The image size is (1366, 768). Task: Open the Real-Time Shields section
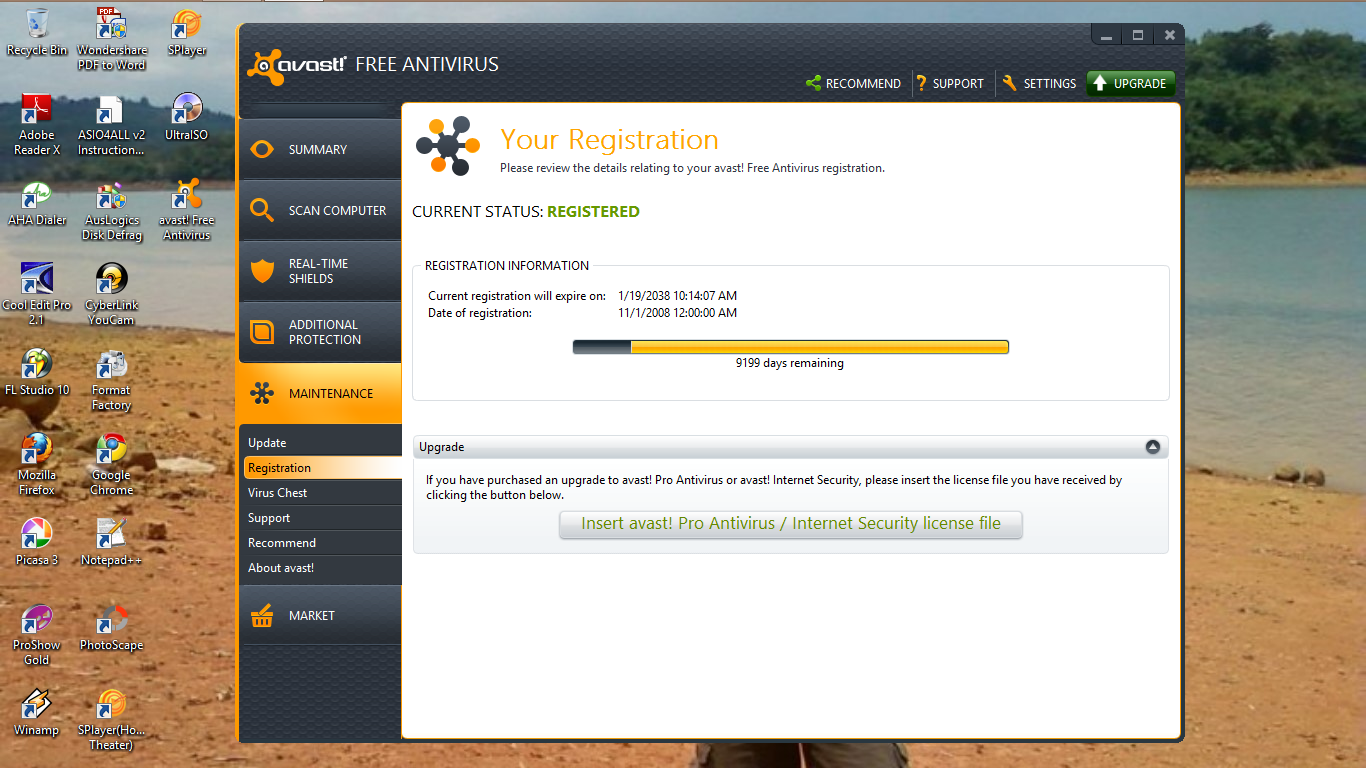point(320,271)
